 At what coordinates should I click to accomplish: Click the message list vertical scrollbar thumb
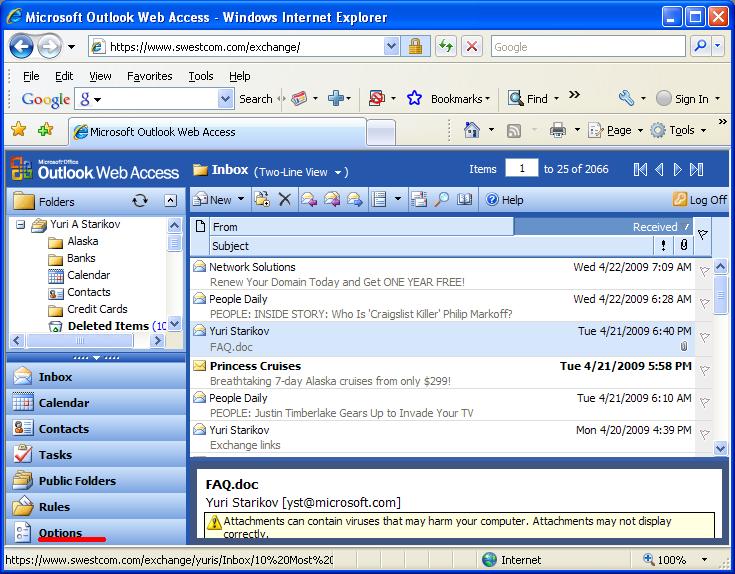(720, 295)
